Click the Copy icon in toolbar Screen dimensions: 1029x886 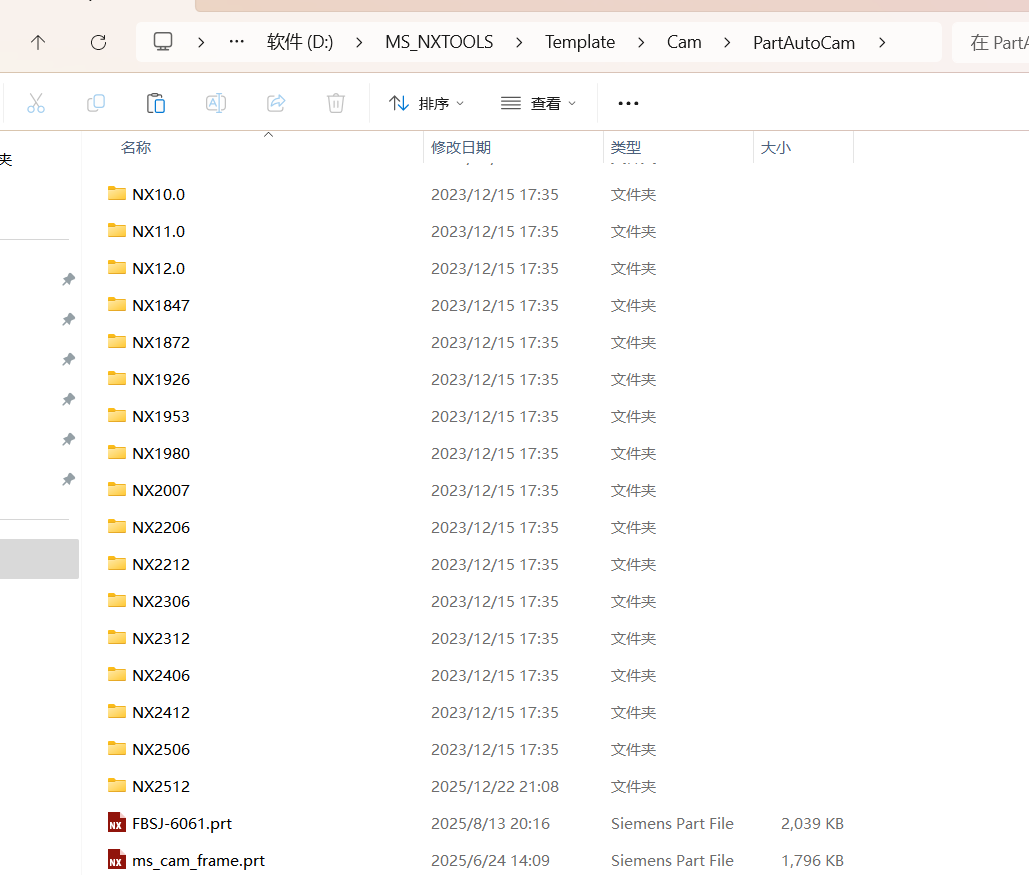(96, 103)
